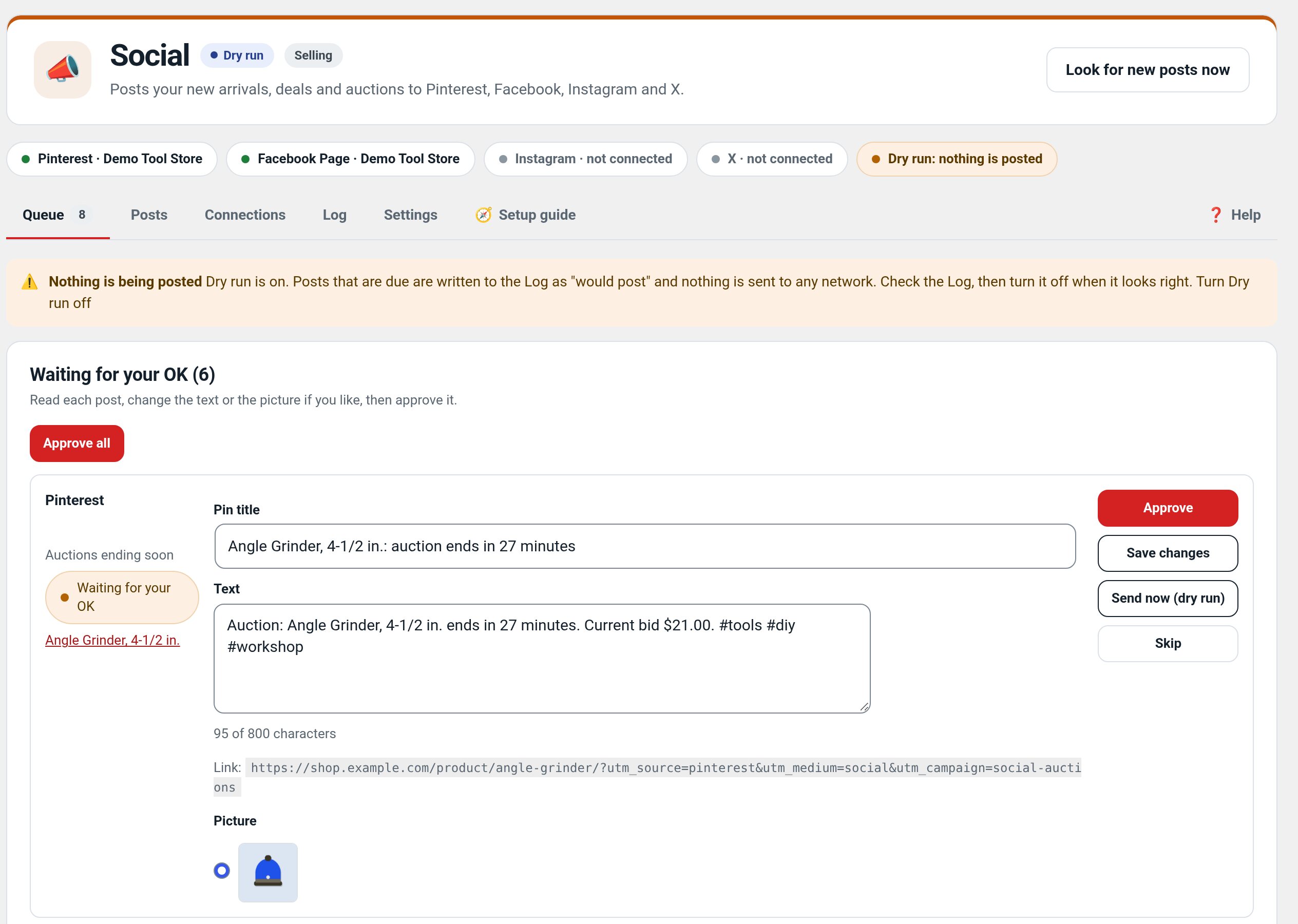This screenshot has width=1298, height=924.
Task: Open the Settings tab
Action: 410,215
